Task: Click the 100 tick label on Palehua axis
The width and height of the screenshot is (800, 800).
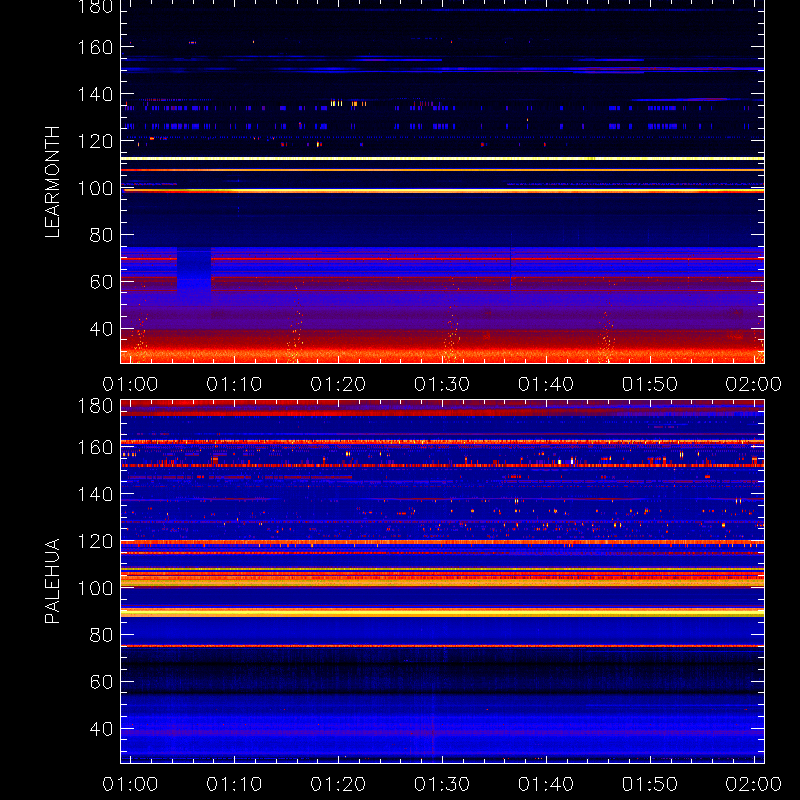Action: point(95,588)
